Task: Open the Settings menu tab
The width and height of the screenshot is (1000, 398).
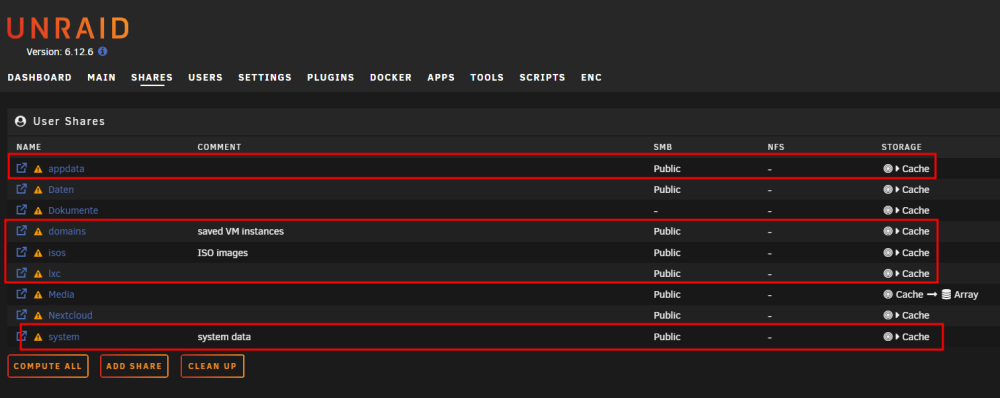Action: click(265, 78)
